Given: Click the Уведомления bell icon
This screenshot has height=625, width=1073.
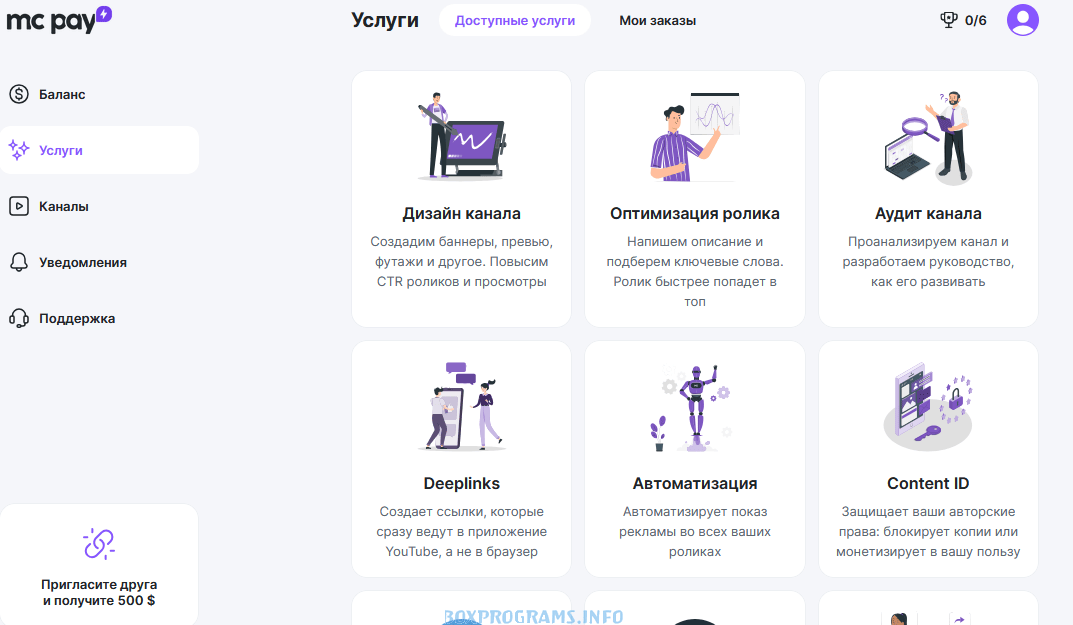Looking at the screenshot, I should click(x=19, y=262).
